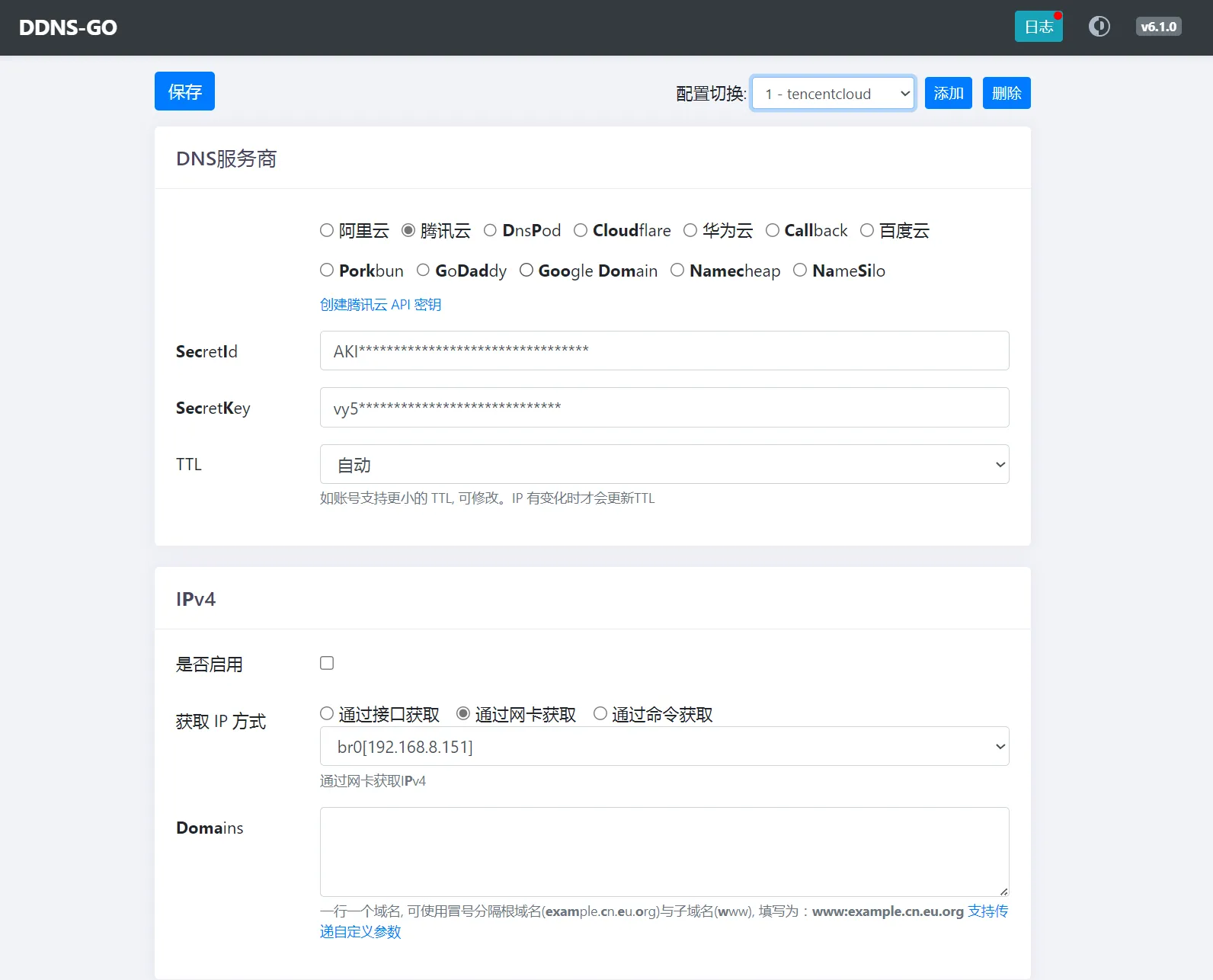Focus the SecretId input field

click(664, 351)
